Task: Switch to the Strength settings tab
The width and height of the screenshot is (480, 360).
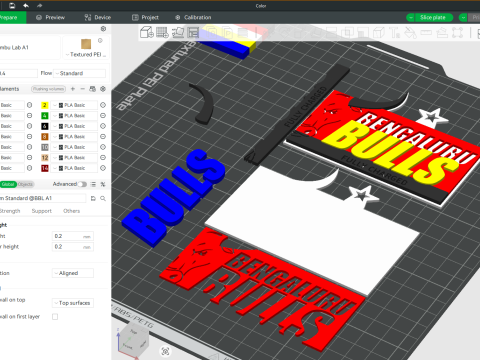Action: click(x=10, y=211)
